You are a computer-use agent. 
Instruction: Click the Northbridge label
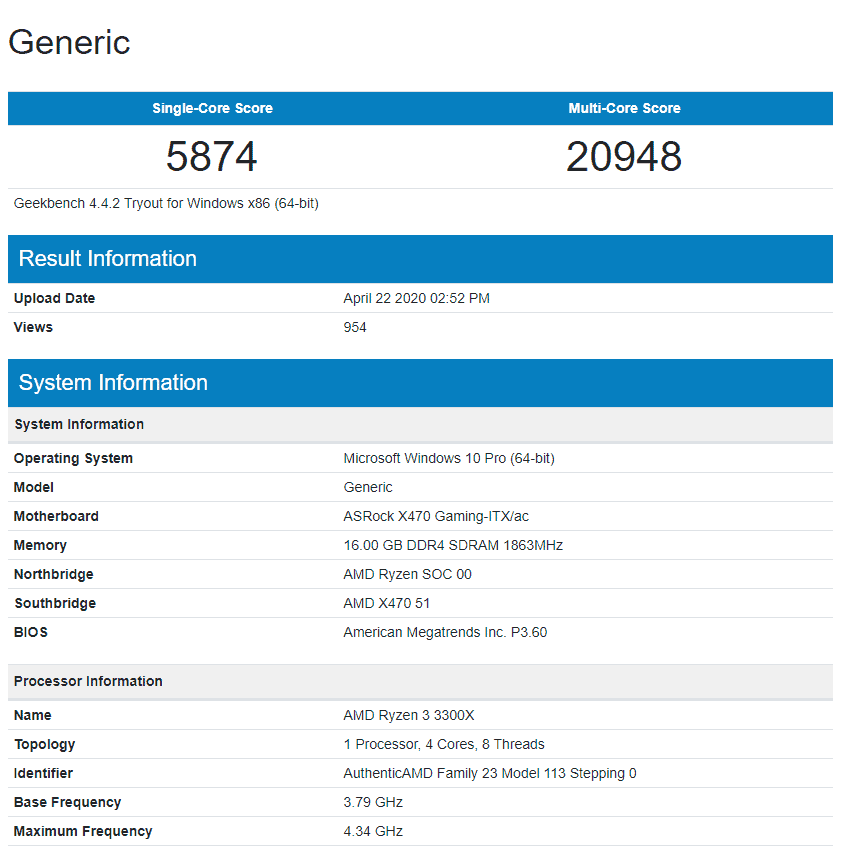click(54, 575)
